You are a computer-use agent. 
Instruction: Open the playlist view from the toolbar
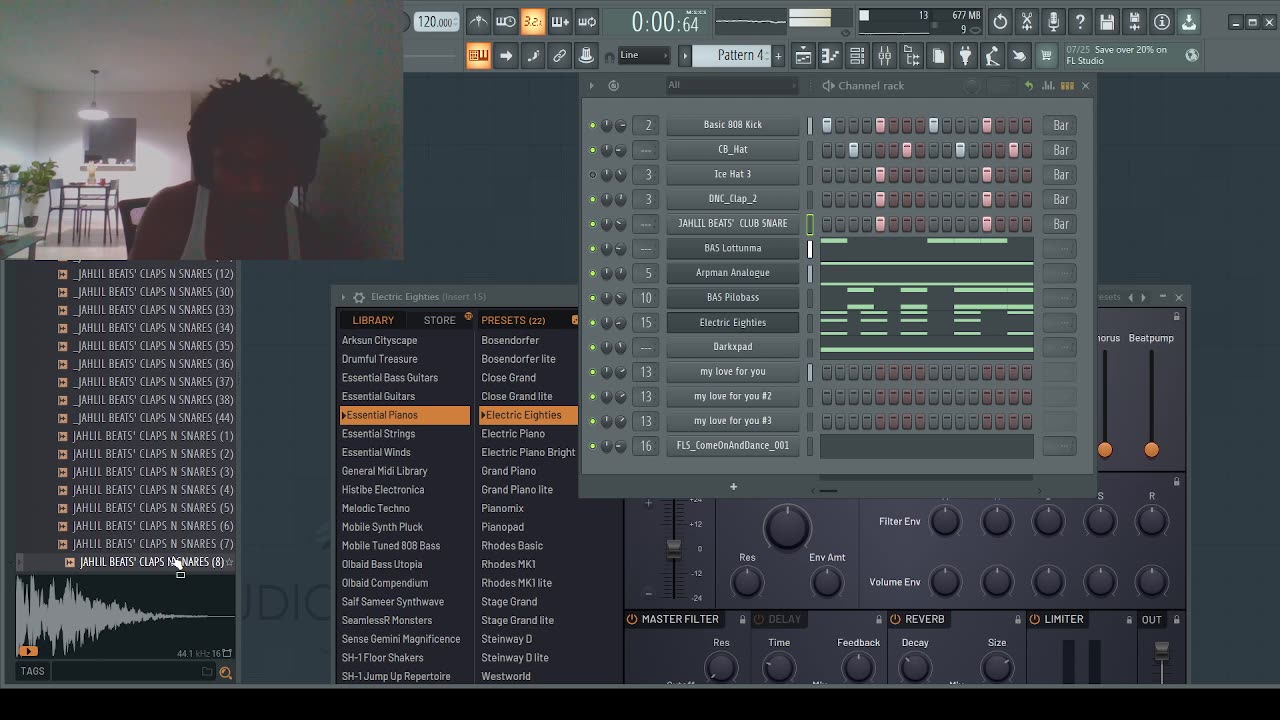click(803, 56)
